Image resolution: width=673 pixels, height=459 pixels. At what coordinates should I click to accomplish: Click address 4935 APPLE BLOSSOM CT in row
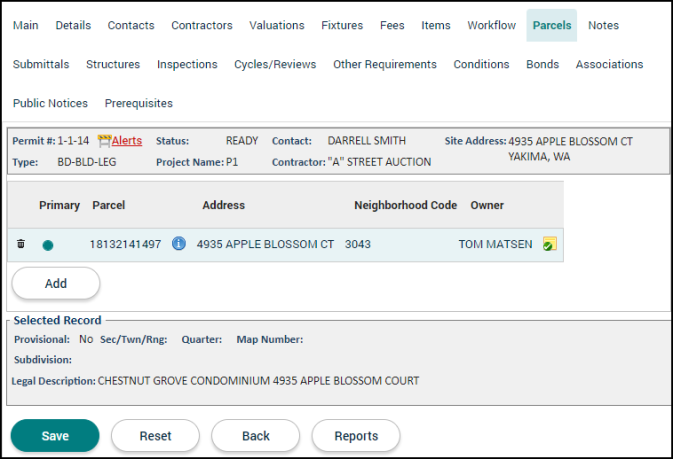pyautogui.click(x=265, y=244)
